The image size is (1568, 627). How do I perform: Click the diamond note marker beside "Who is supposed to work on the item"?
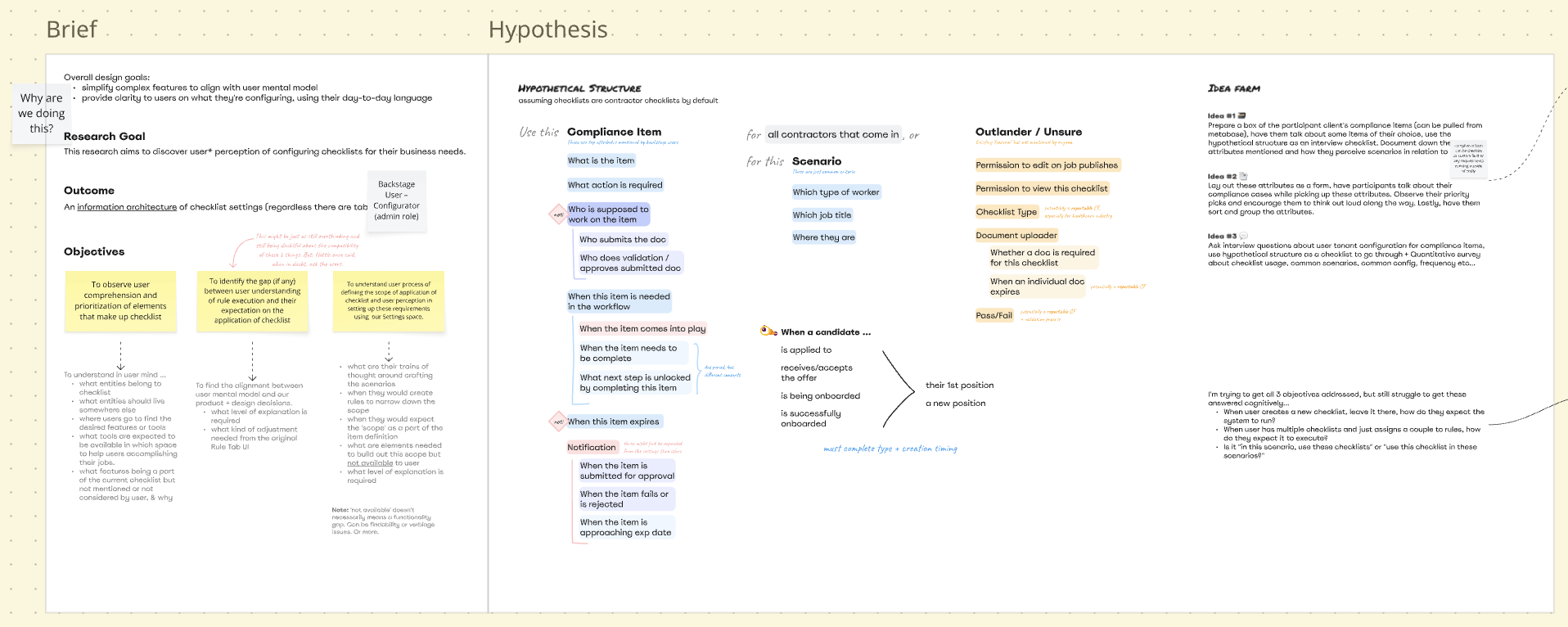(x=557, y=214)
